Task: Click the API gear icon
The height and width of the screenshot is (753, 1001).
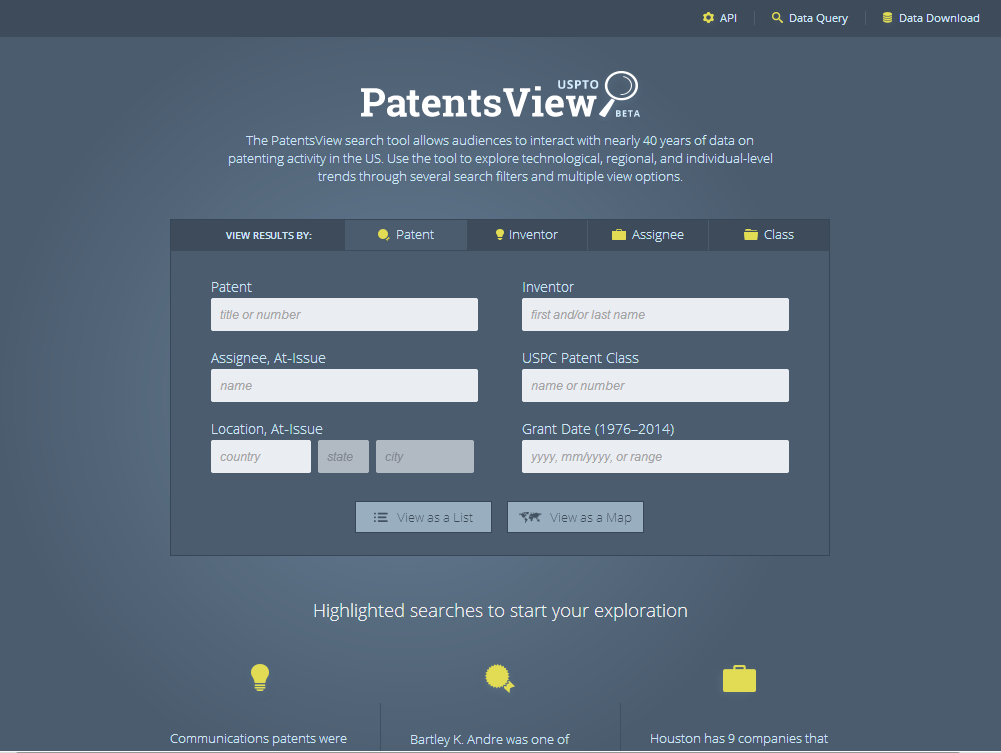Action: coord(709,18)
